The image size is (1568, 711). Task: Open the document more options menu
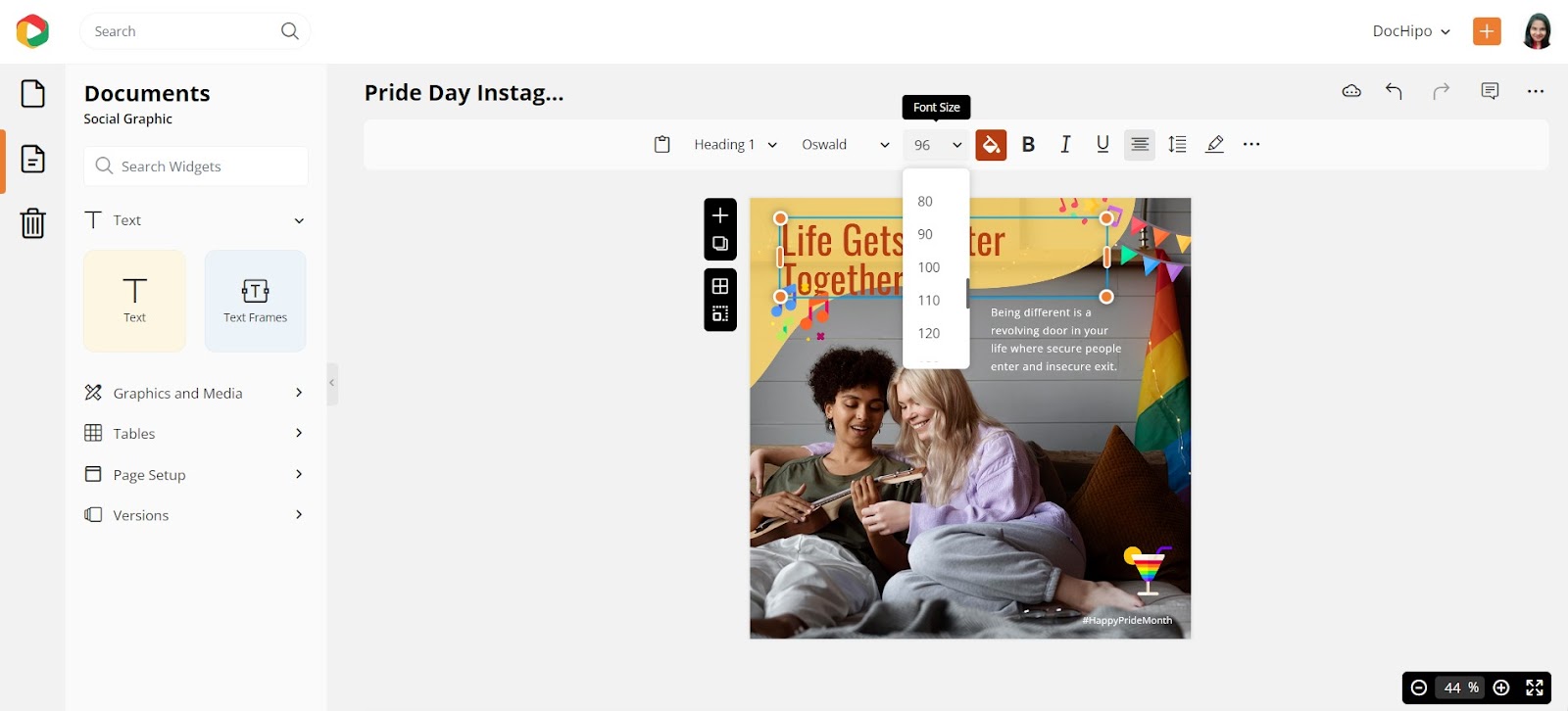point(1536,91)
